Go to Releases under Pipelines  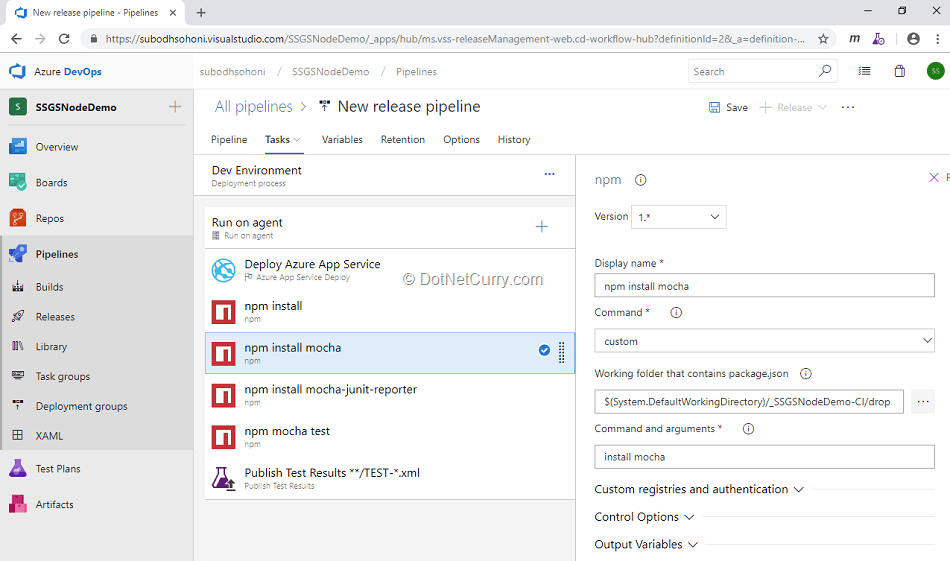55,316
